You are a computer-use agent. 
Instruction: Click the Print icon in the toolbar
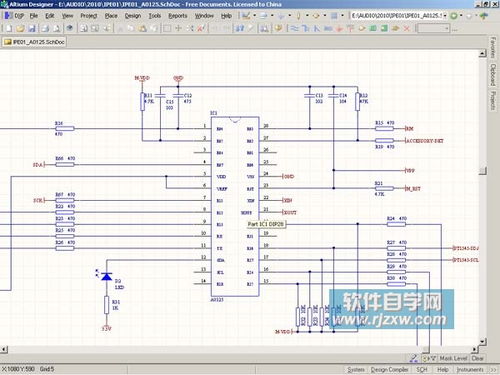click(x=45, y=28)
